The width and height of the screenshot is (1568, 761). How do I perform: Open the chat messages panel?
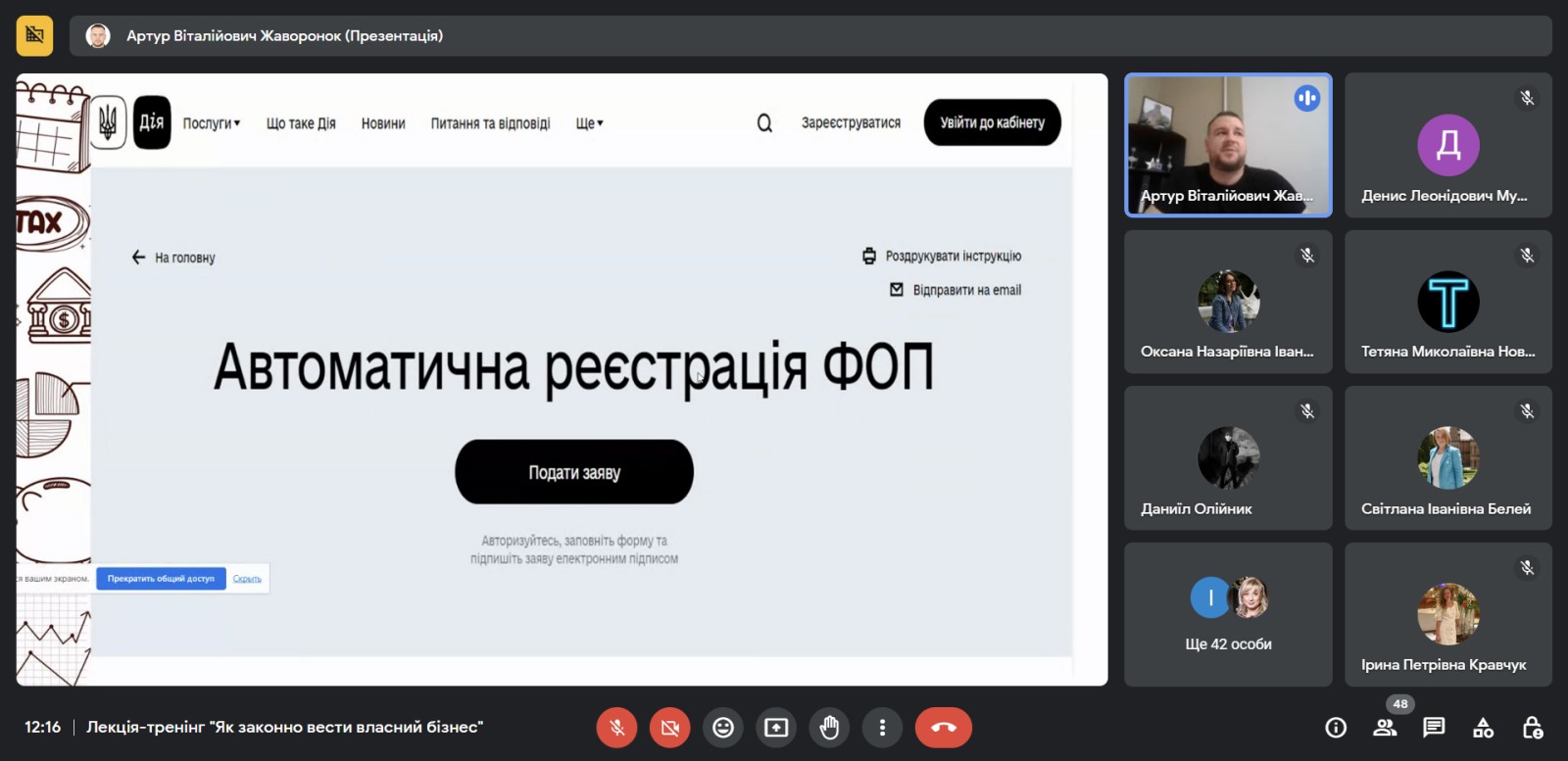1434,728
